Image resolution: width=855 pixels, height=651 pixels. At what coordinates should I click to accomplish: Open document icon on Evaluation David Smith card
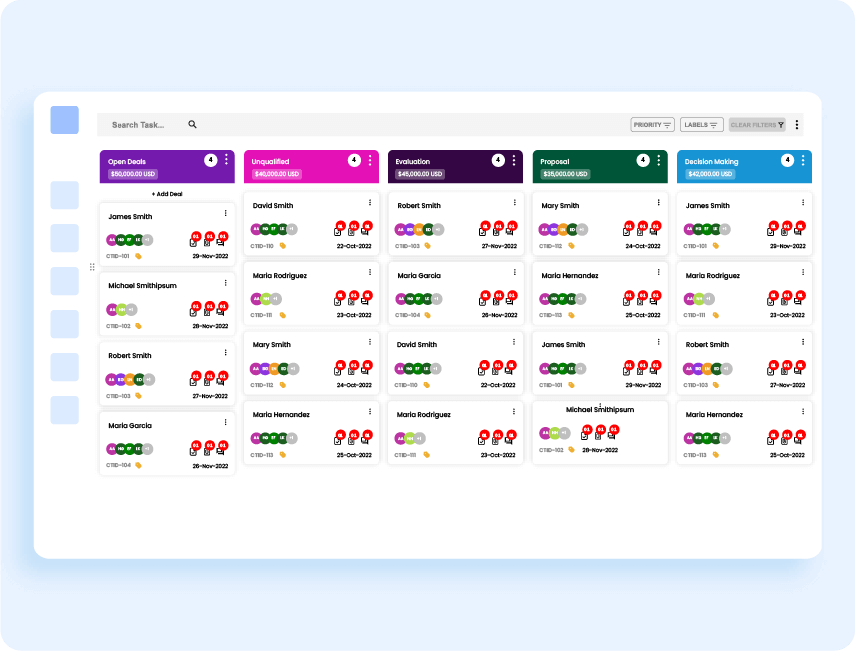(x=495, y=371)
